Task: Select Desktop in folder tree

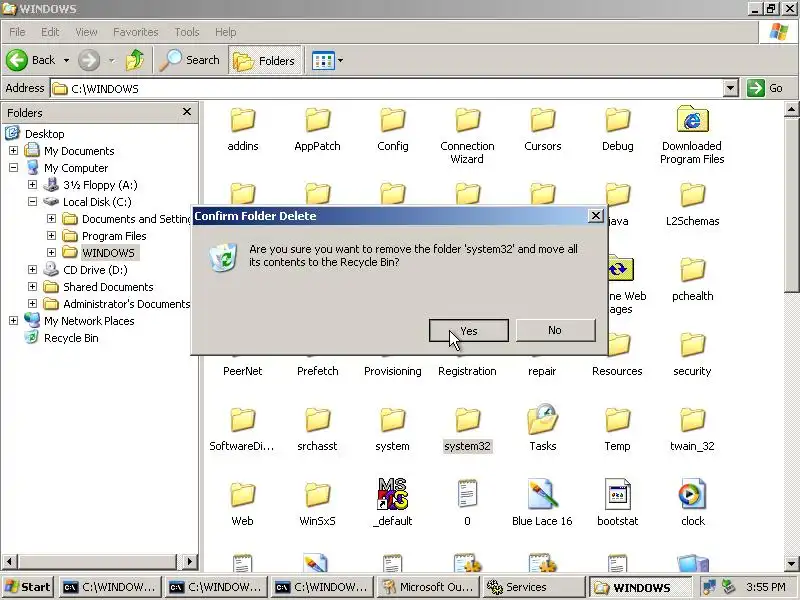Action: coord(44,134)
